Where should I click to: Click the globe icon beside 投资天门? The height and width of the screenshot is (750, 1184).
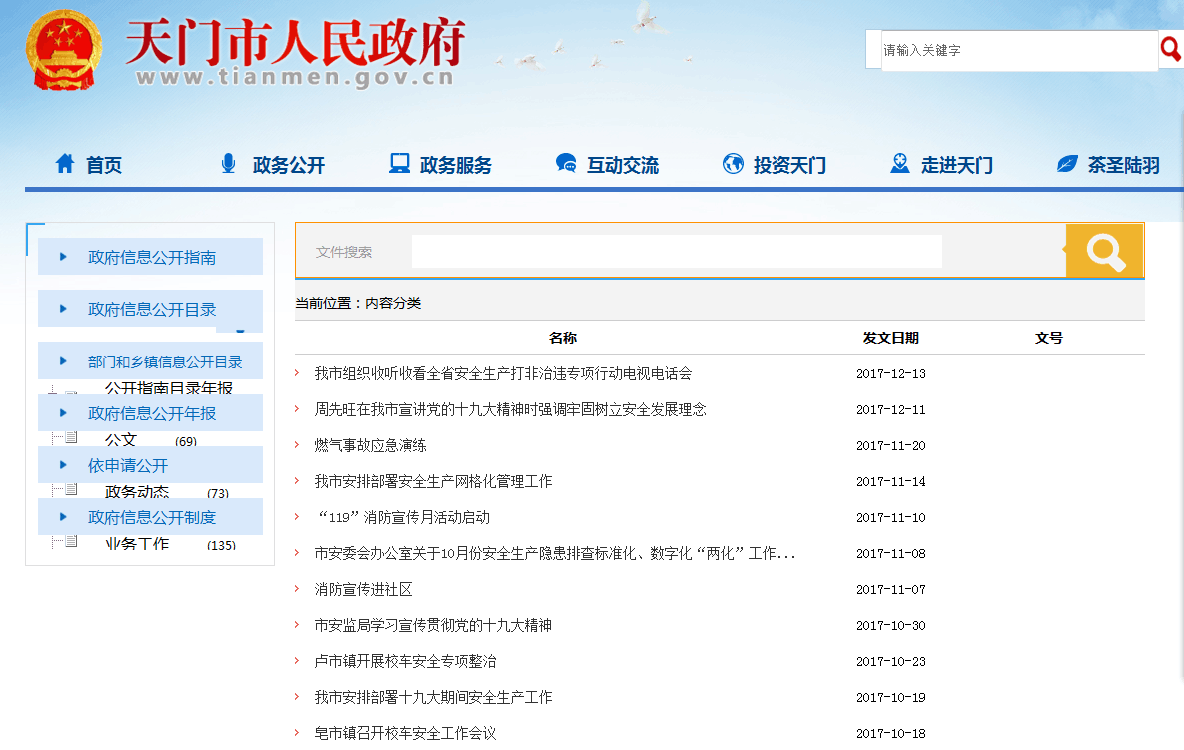pyautogui.click(x=733, y=164)
